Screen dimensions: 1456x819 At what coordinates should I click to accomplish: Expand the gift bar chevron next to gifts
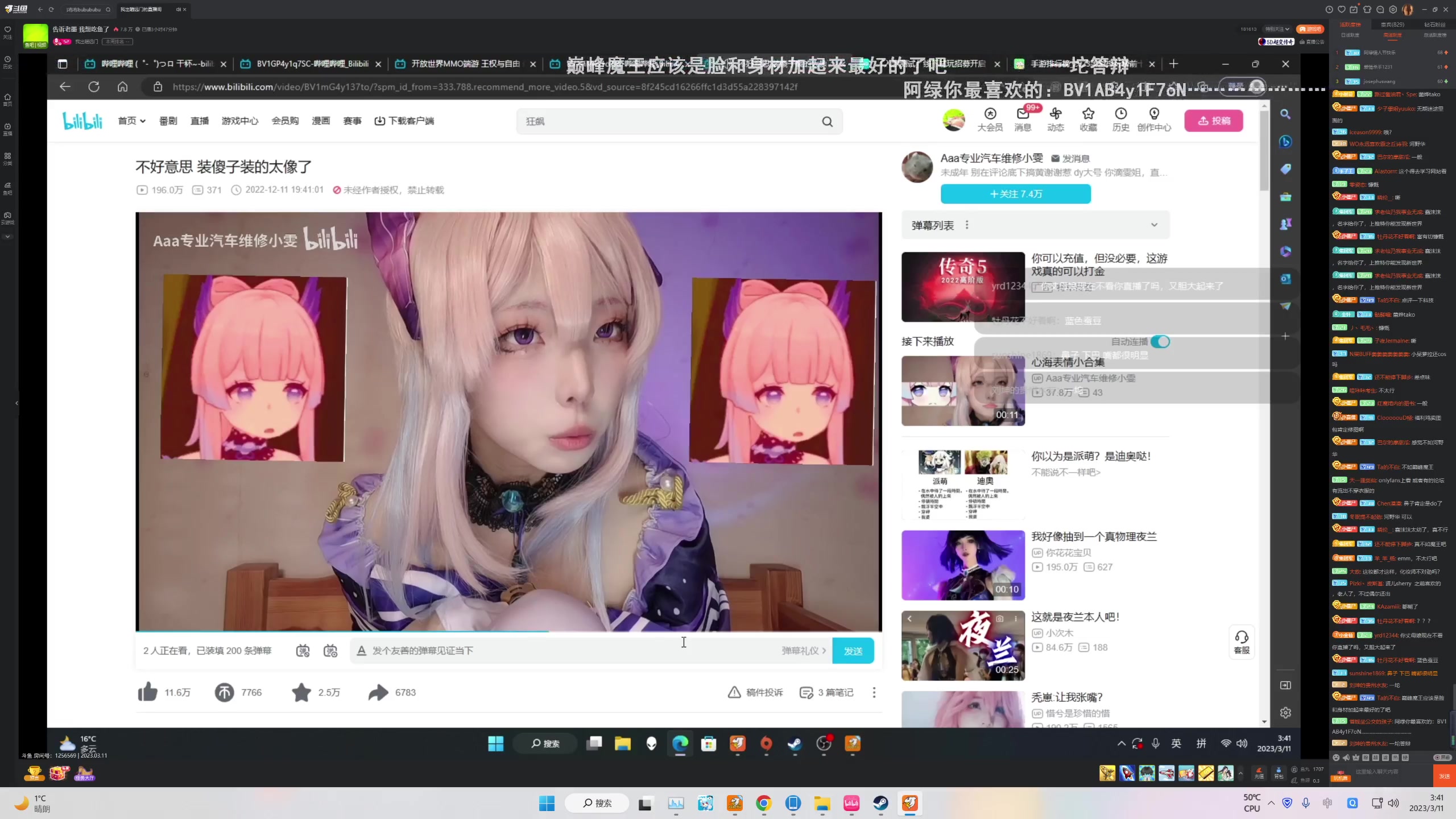pyautogui.click(x=1240, y=773)
